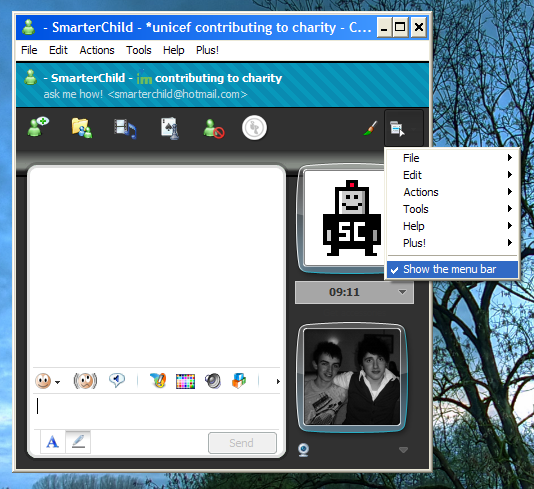The image size is (534, 489).
Task: Click the colored cubes activities icon
Action: point(239,381)
